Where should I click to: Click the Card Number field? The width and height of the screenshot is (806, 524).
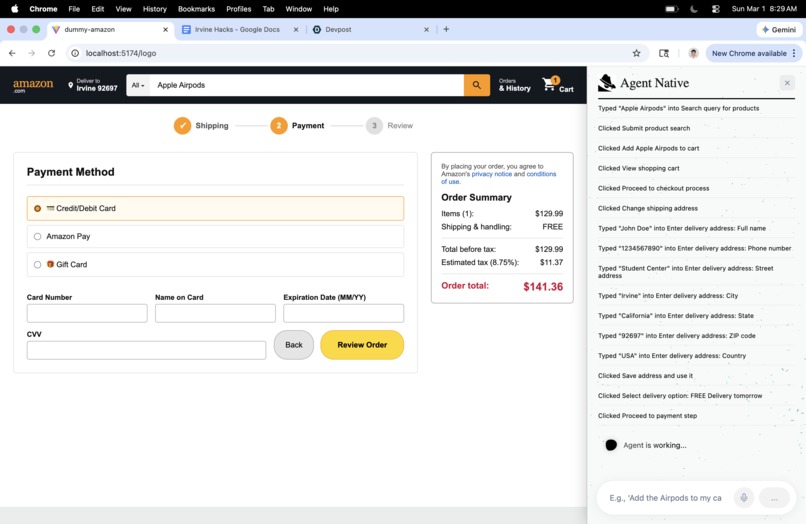click(87, 313)
